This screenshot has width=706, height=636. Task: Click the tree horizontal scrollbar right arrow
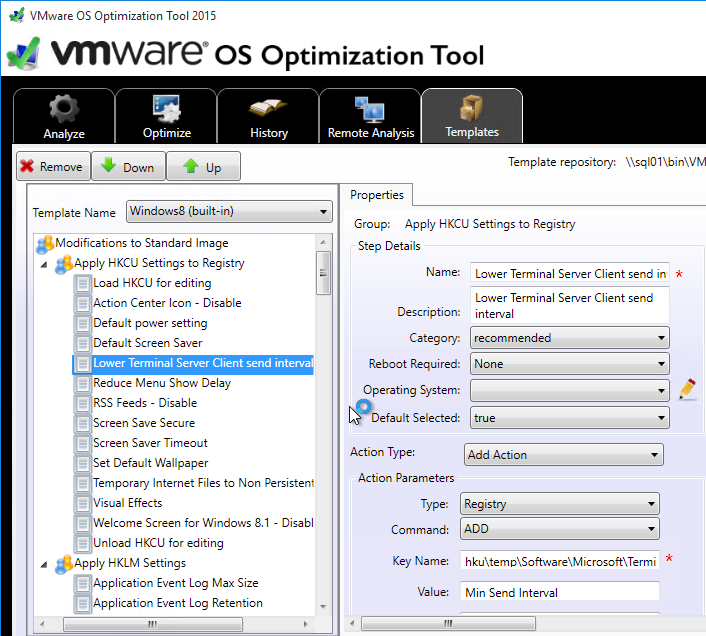point(305,624)
